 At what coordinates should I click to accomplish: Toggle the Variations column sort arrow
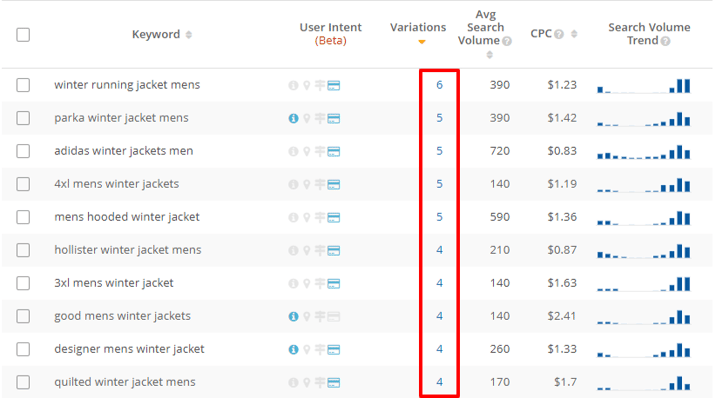pyautogui.click(x=422, y=42)
